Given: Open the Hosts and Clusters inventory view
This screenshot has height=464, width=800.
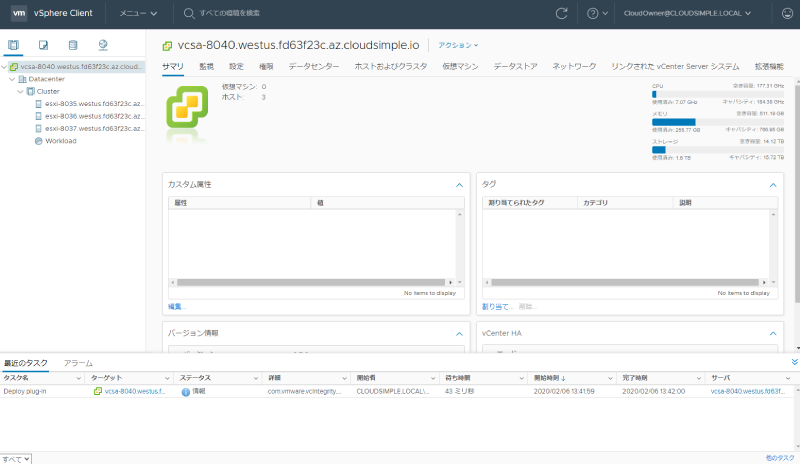Looking at the screenshot, I should tap(13, 45).
